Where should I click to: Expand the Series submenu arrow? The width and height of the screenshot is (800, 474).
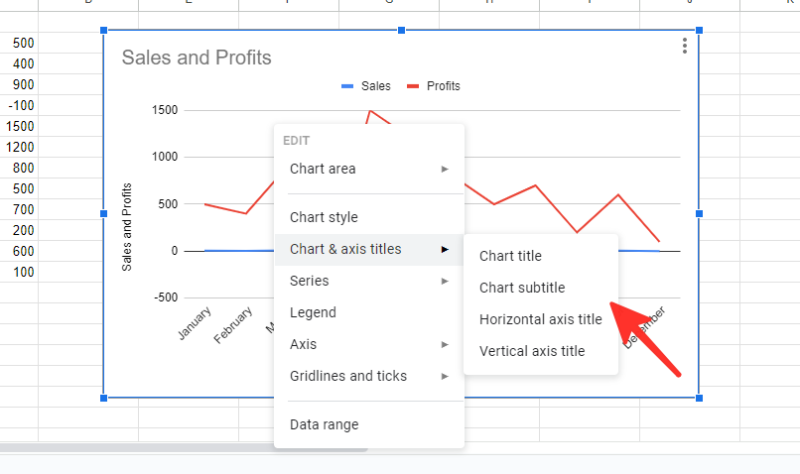[445, 281]
